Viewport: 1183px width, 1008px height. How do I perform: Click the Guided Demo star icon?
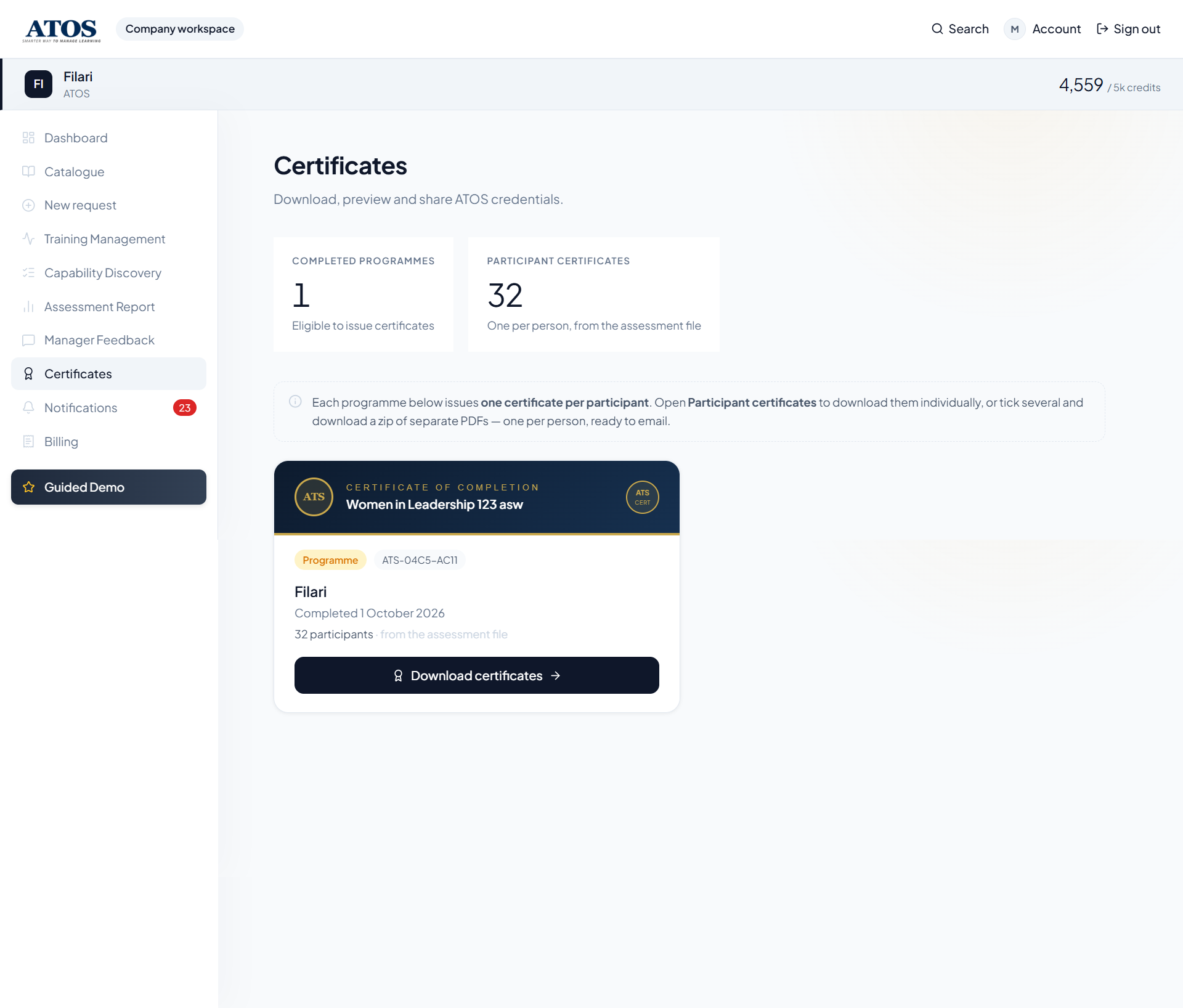[x=28, y=487]
